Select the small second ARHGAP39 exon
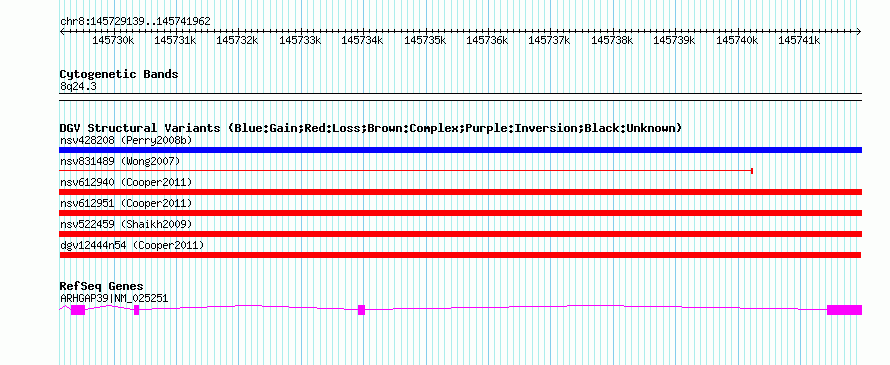Image resolution: width=890 pixels, height=365 pixels. (136, 310)
